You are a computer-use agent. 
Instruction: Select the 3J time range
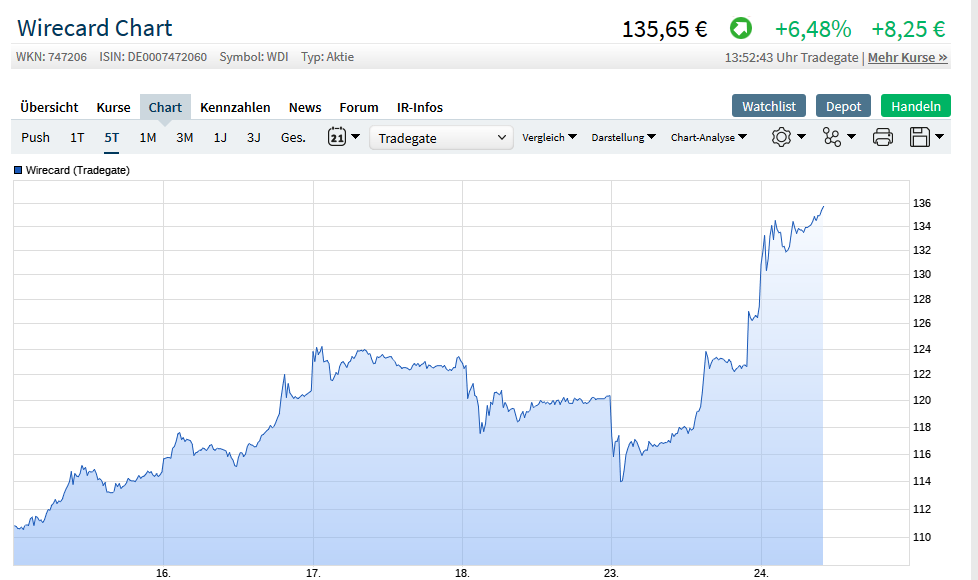click(x=254, y=137)
